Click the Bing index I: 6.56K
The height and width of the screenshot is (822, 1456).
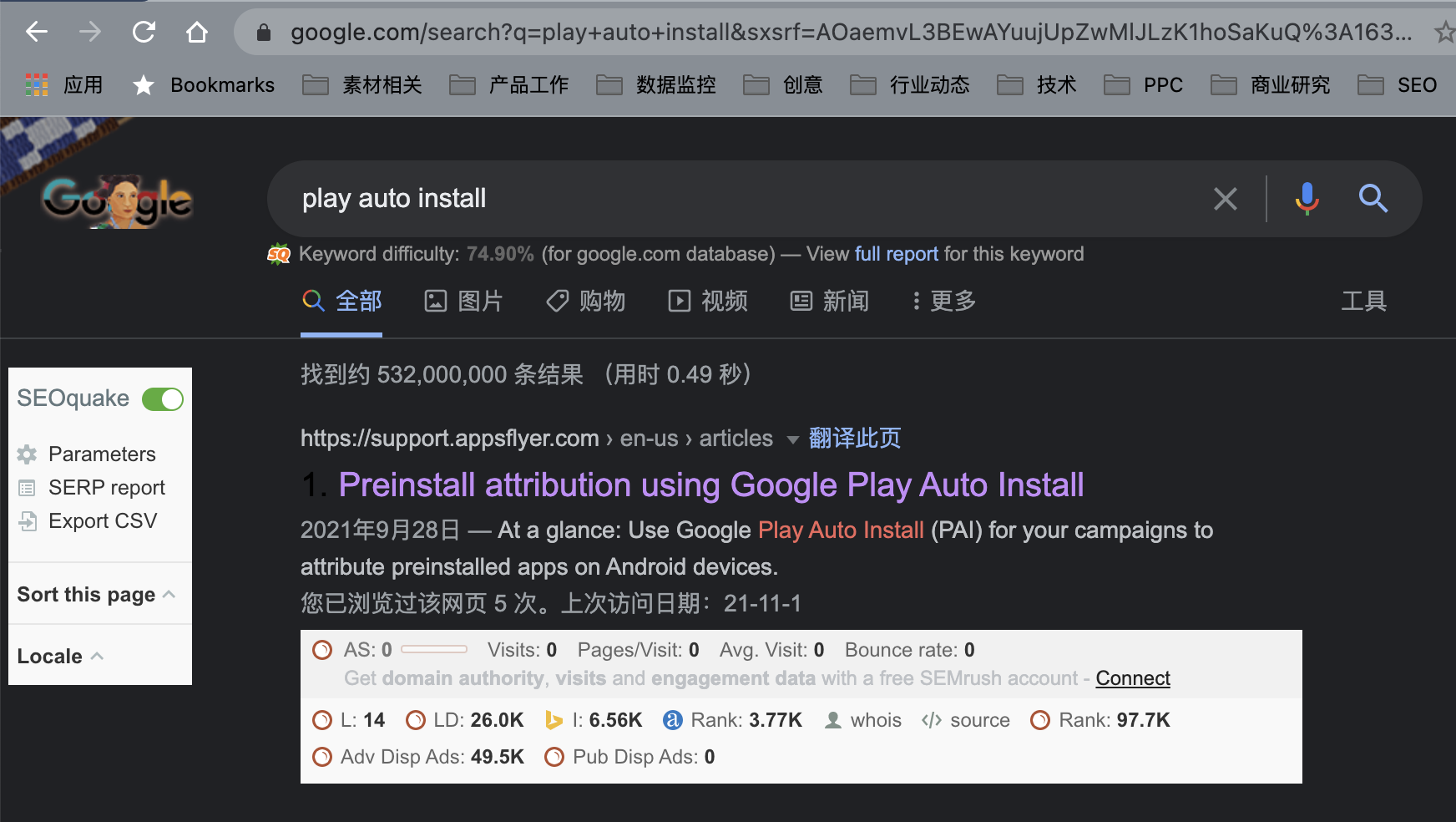pyautogui.click(x=594, y=720)
